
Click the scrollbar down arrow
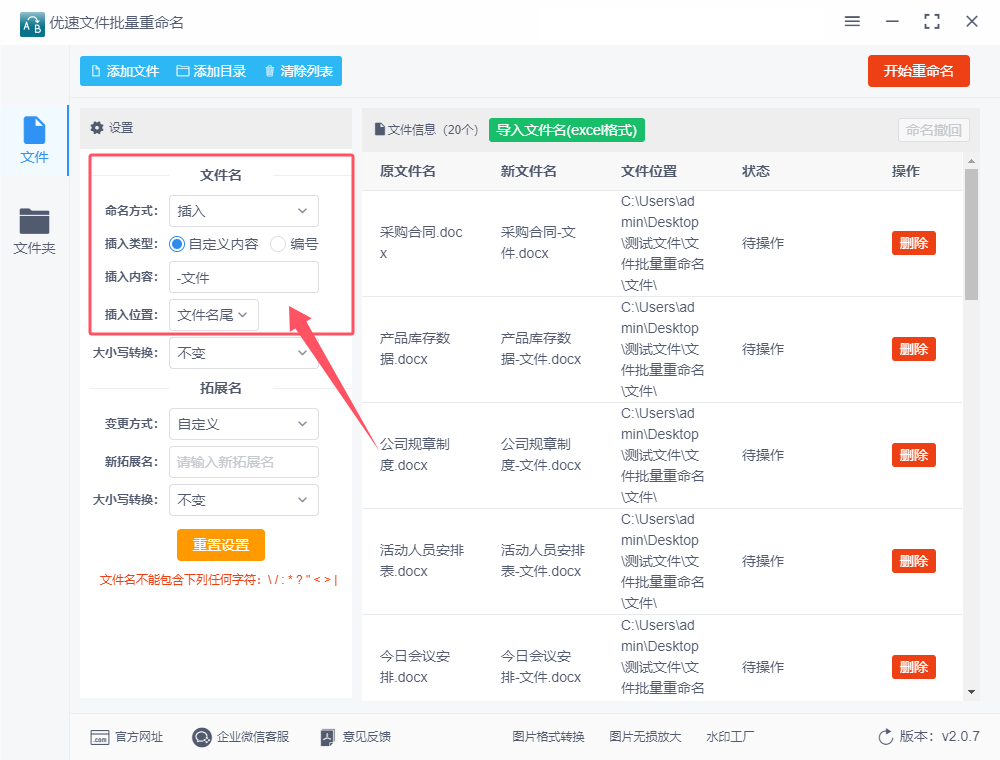point(971,692)
